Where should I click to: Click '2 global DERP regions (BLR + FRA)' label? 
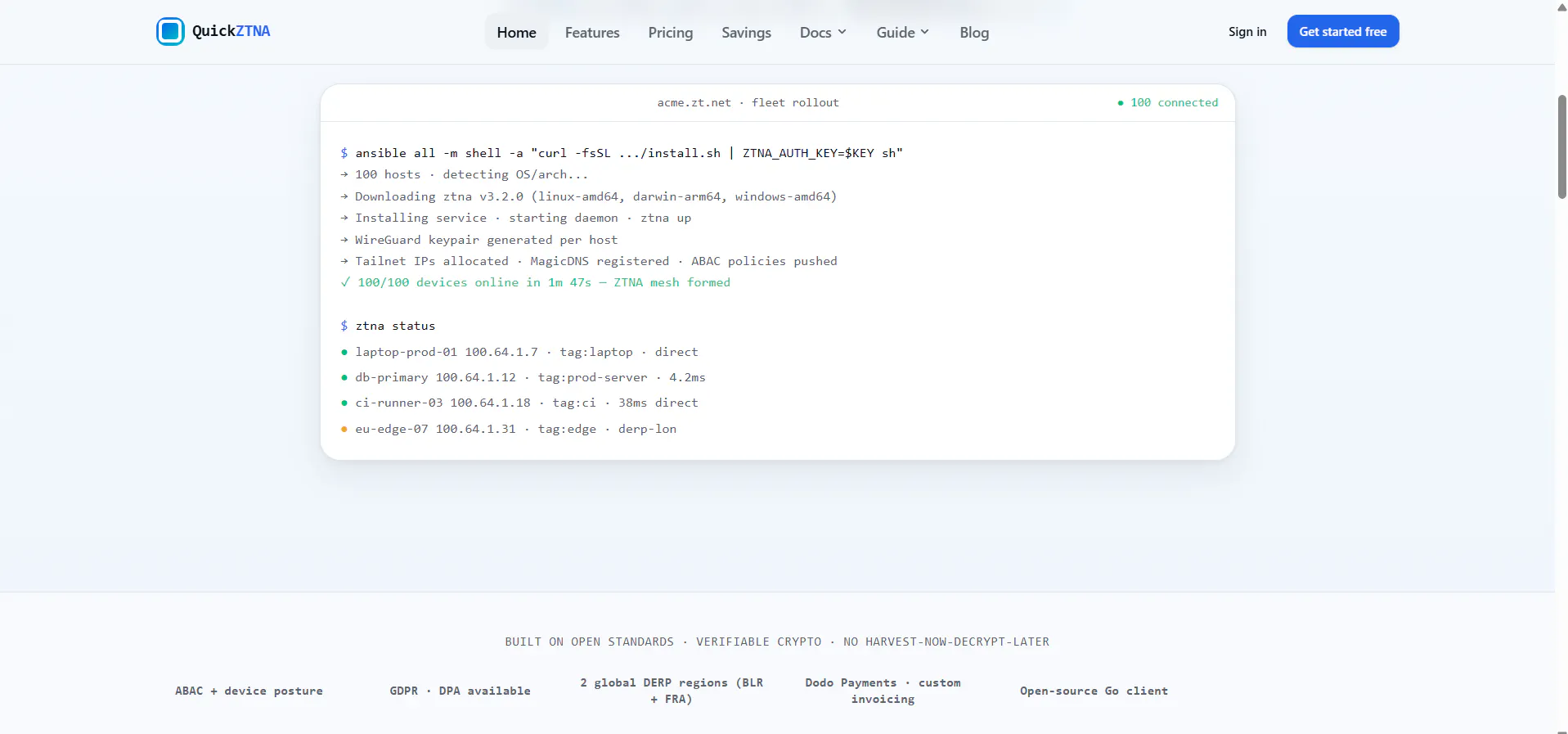coord(672,691)
